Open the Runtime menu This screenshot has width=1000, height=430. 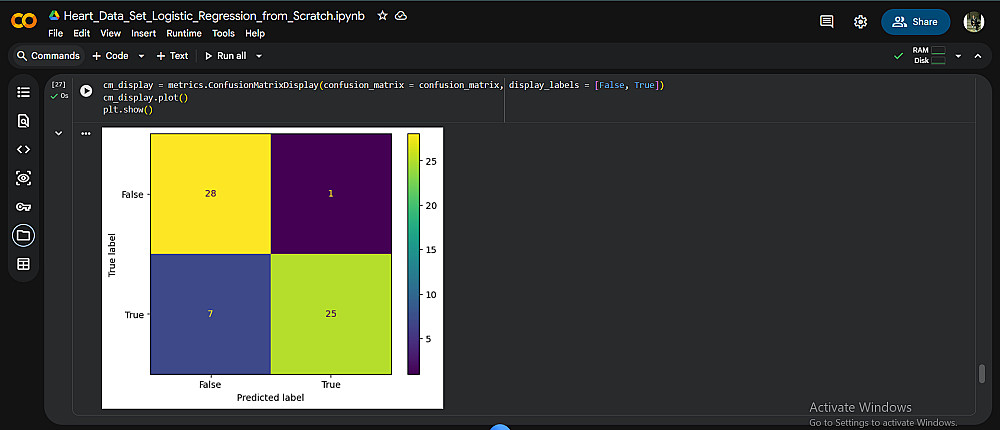(184, 33)
